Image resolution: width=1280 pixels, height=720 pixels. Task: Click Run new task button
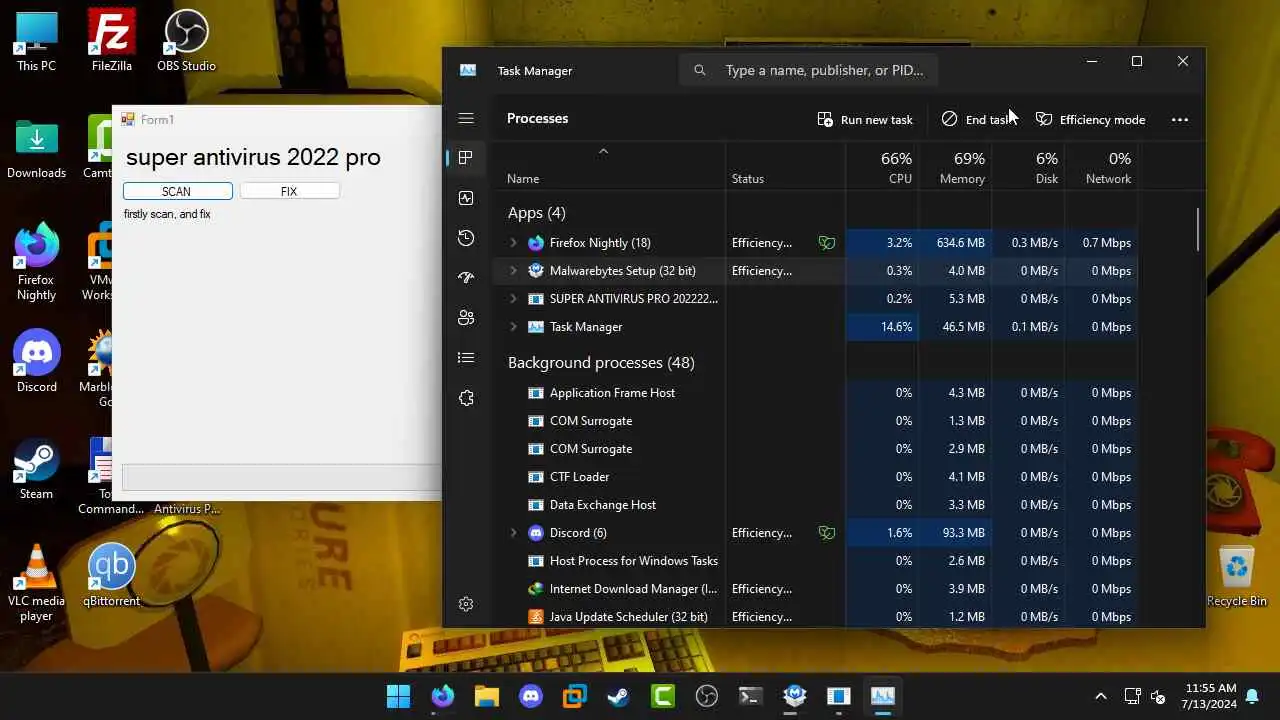(865, 119)
